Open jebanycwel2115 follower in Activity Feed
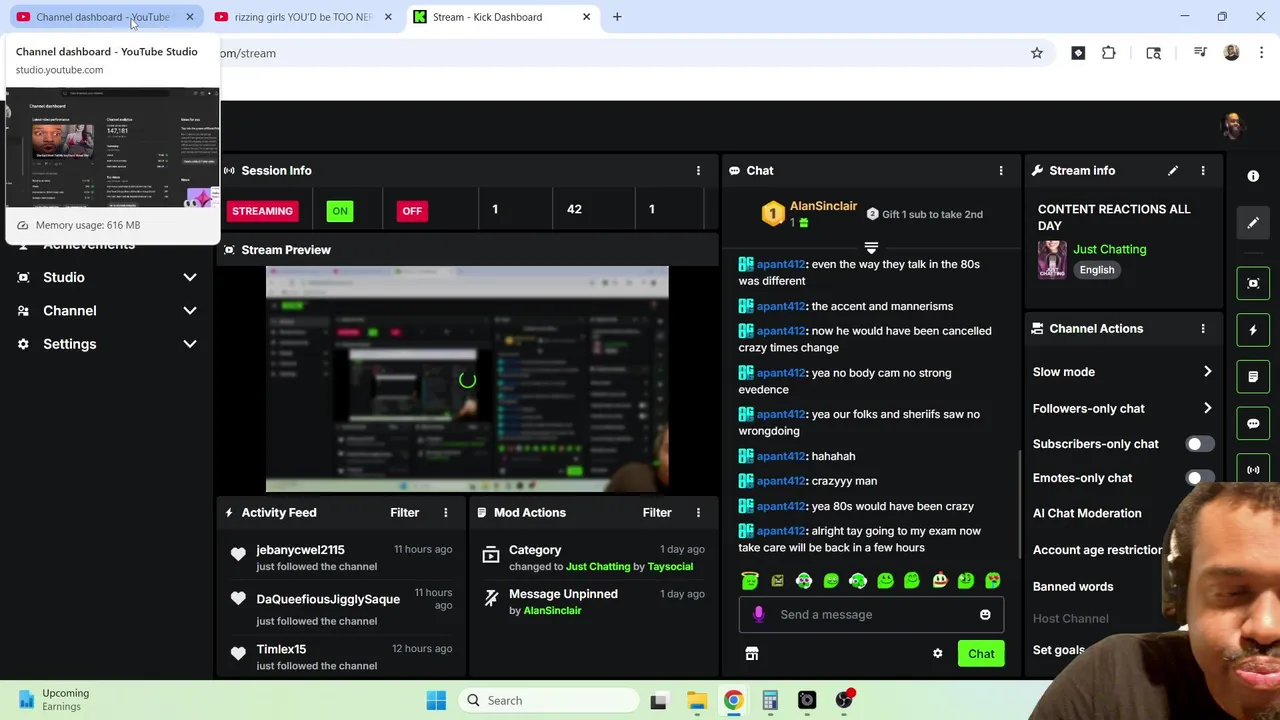The height and width of the screenshot is (720, 1280). [300, 550]
